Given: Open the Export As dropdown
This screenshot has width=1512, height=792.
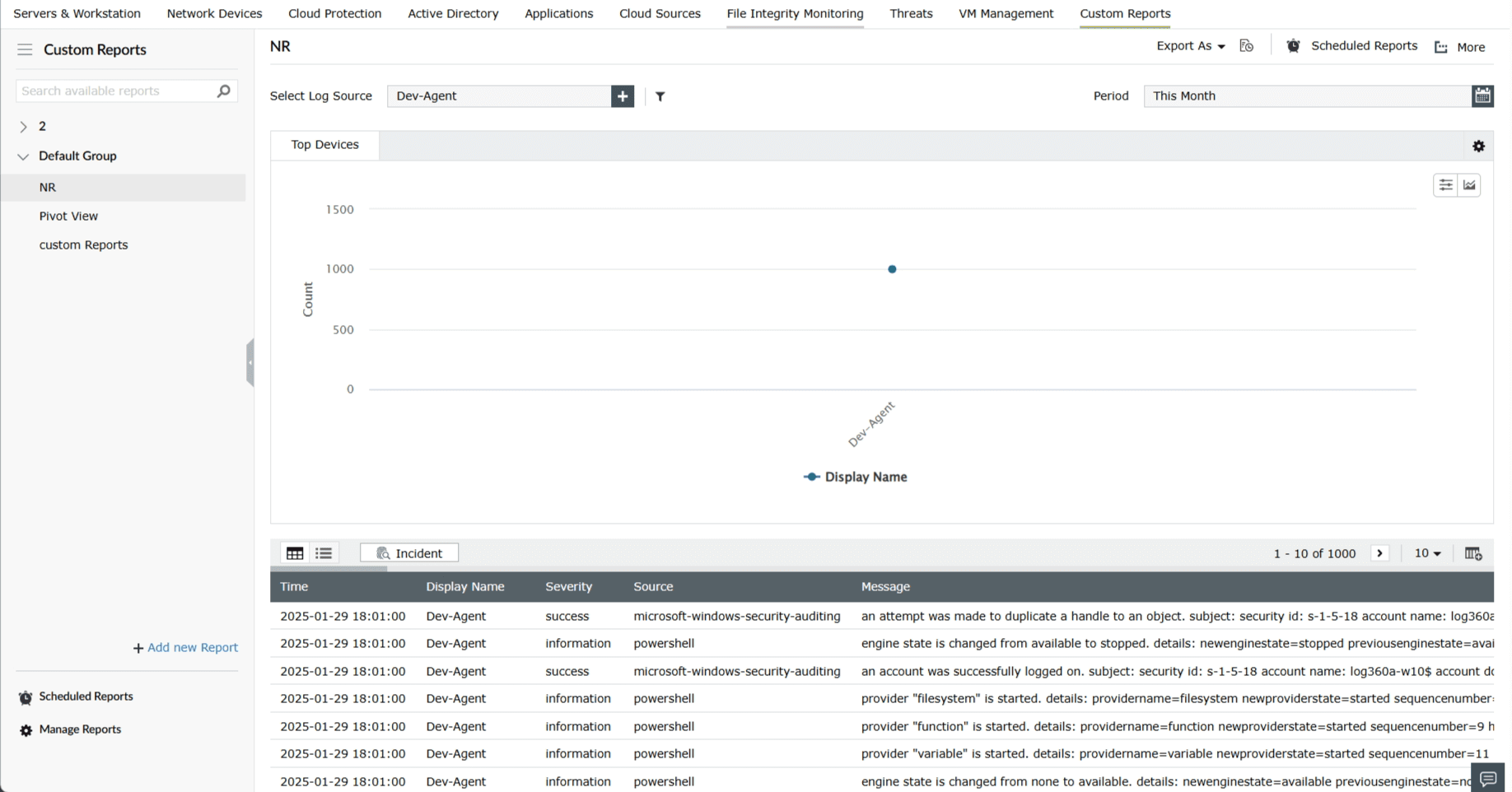Looking at the screenshot, I should point(1189,45).
